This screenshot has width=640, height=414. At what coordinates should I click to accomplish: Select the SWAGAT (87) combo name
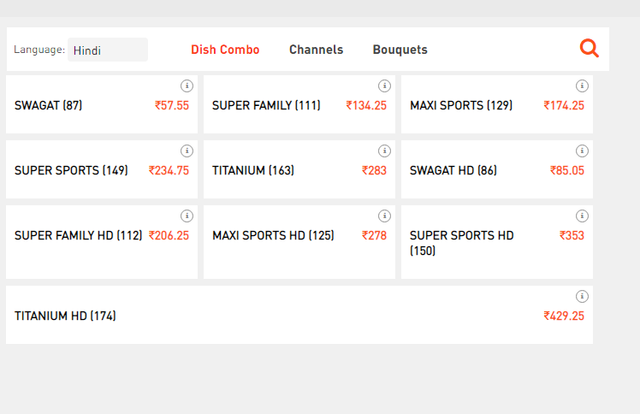click(48, 105)
